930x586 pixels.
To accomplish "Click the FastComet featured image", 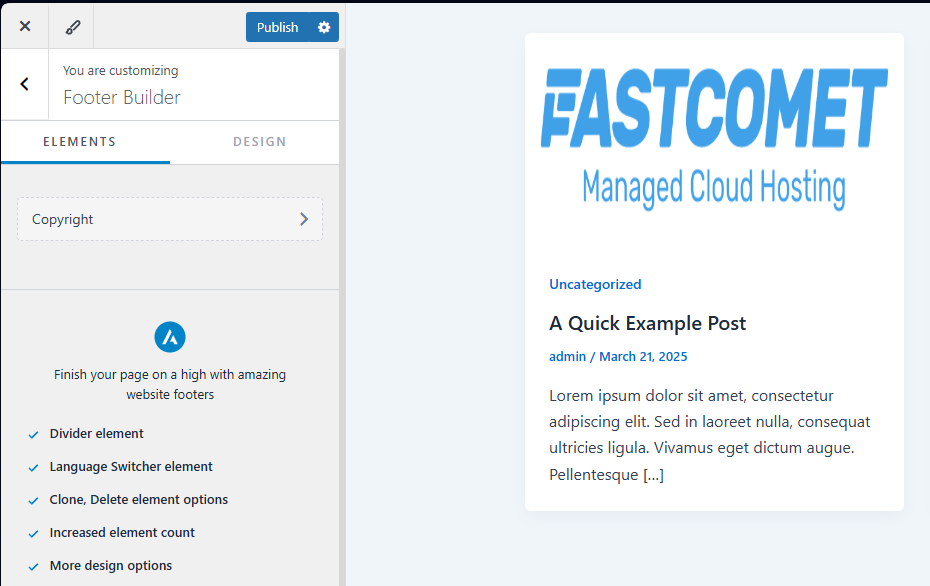I will click(x=714, y=135).
